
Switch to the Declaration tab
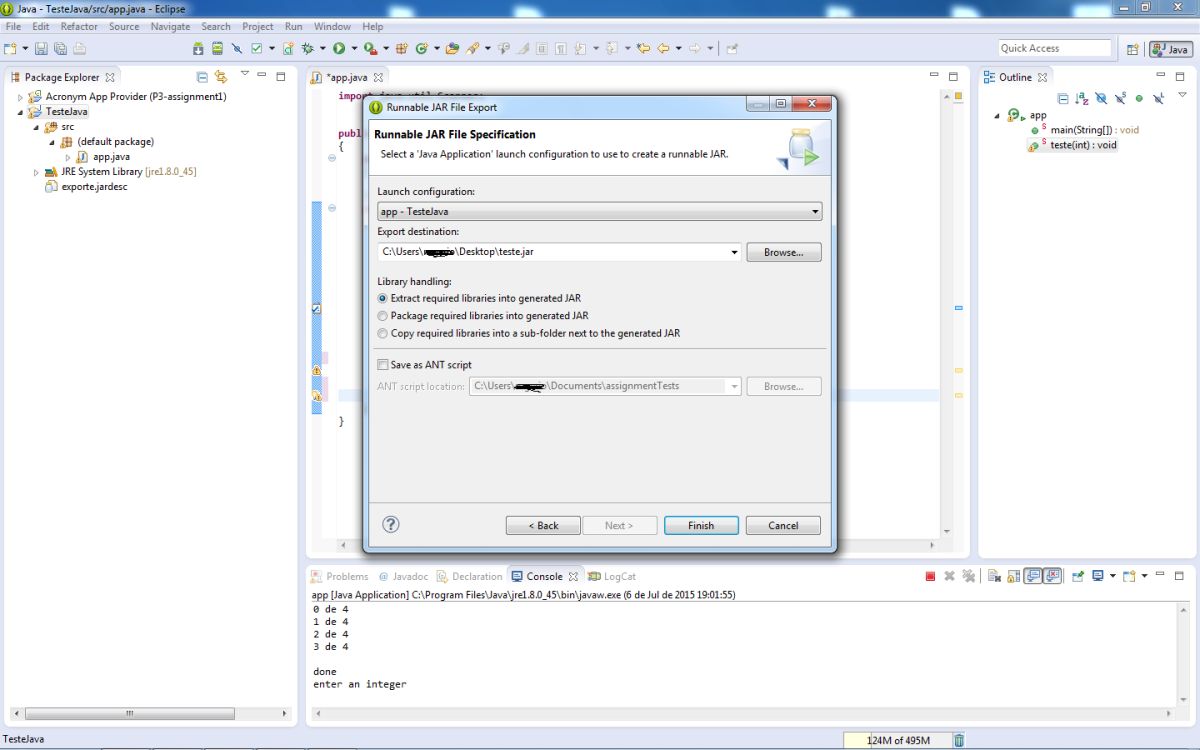[x=469, y=576]
